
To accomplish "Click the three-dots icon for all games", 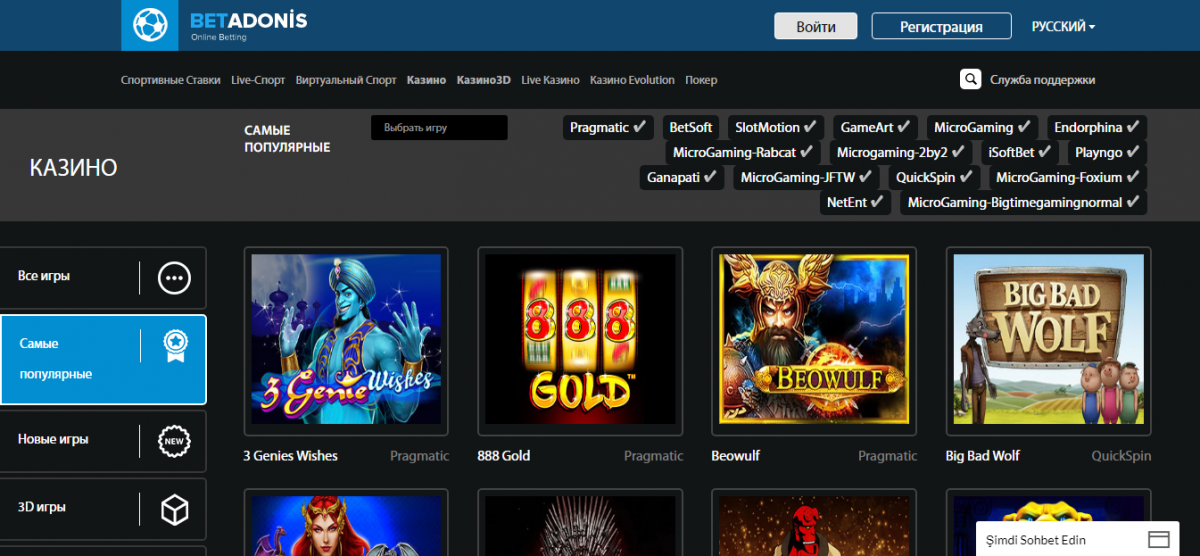I will click(174, 277).
